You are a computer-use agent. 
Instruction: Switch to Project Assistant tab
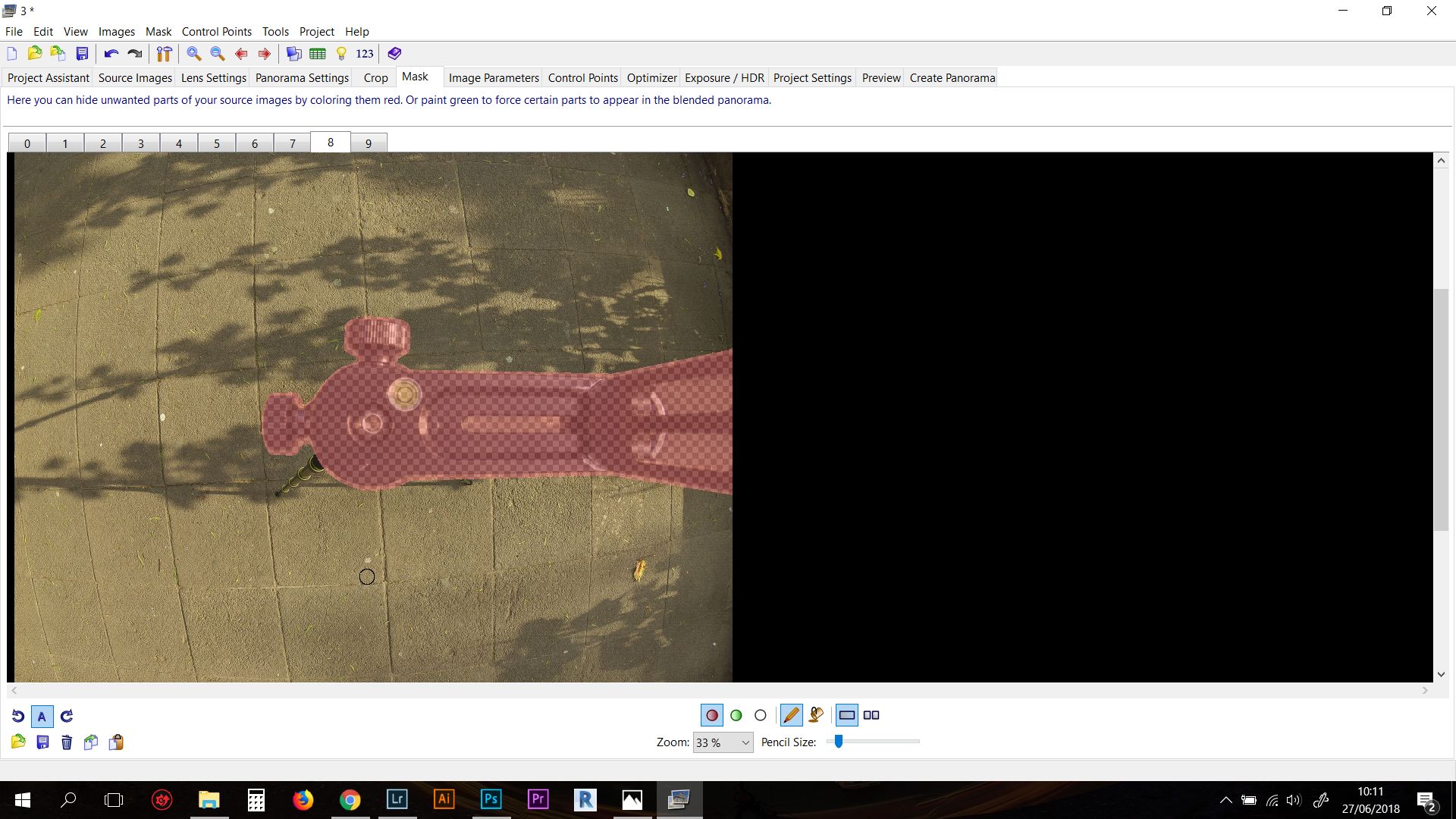[49, 77]
